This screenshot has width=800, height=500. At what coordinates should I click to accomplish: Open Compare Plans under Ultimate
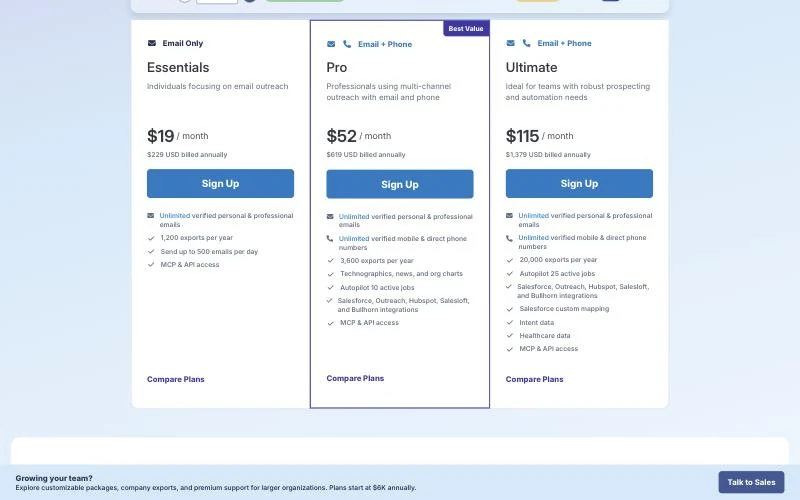pos(534,379)
